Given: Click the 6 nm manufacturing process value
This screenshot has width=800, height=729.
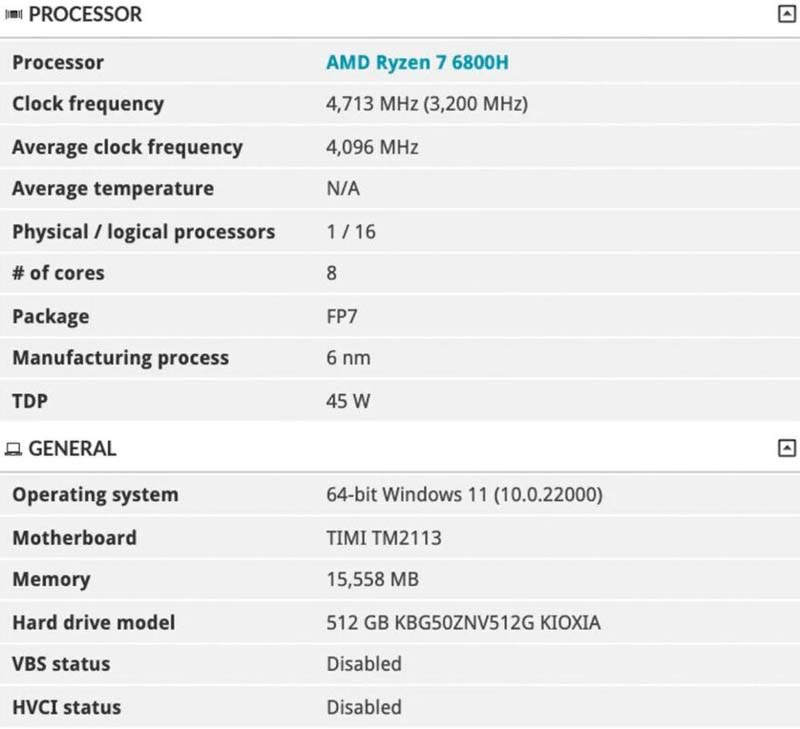Looking at the screenshot, I should pyautogui.click(x=347, y=358).
